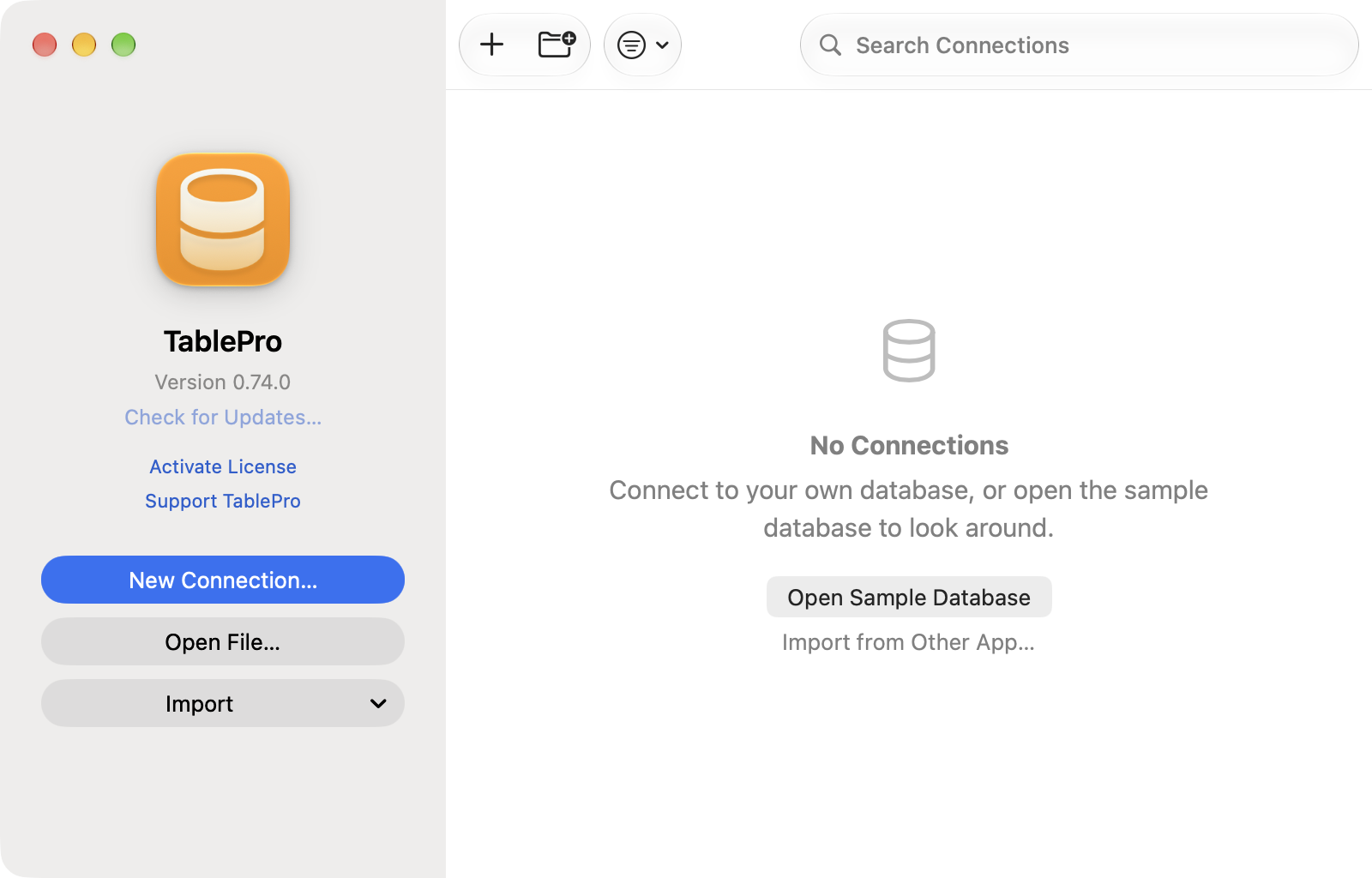Click the Open File button
The width and height of the screenshot is (1372, 878).
(x=223, y=641)
